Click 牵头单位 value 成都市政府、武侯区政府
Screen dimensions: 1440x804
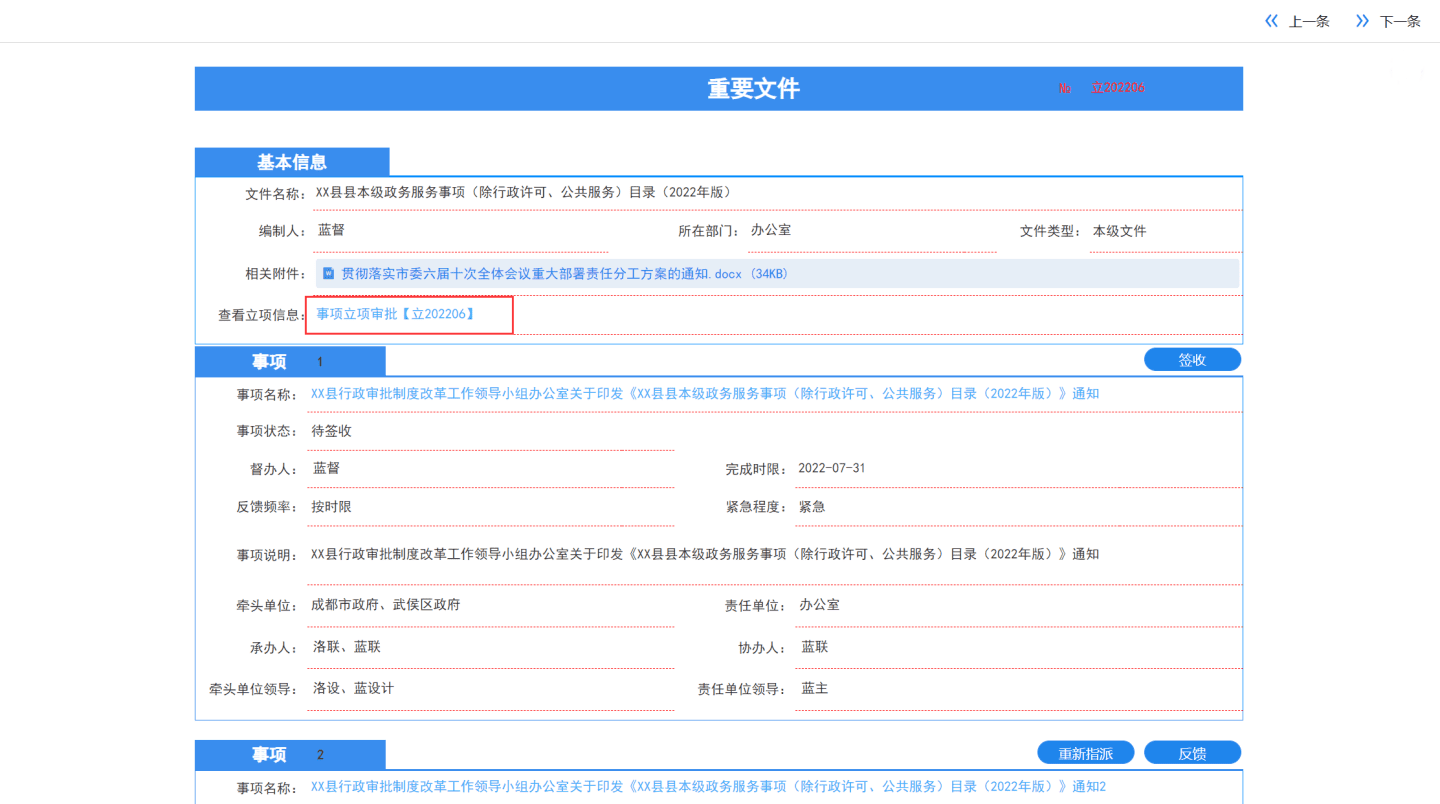(x=386, y=605)
